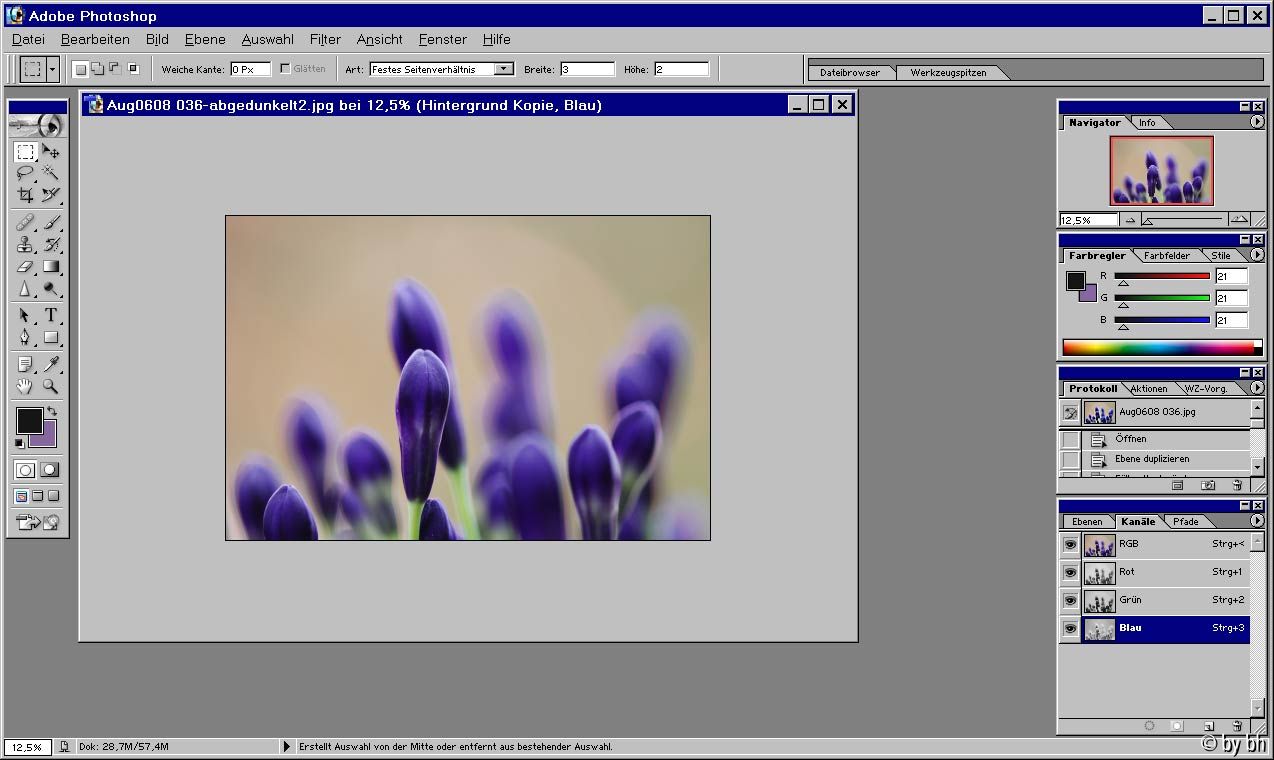Delete channel using Kanäle trash icon
Image resolution: width=1274 pixels, height=760 pixels.
point(1237,726)
